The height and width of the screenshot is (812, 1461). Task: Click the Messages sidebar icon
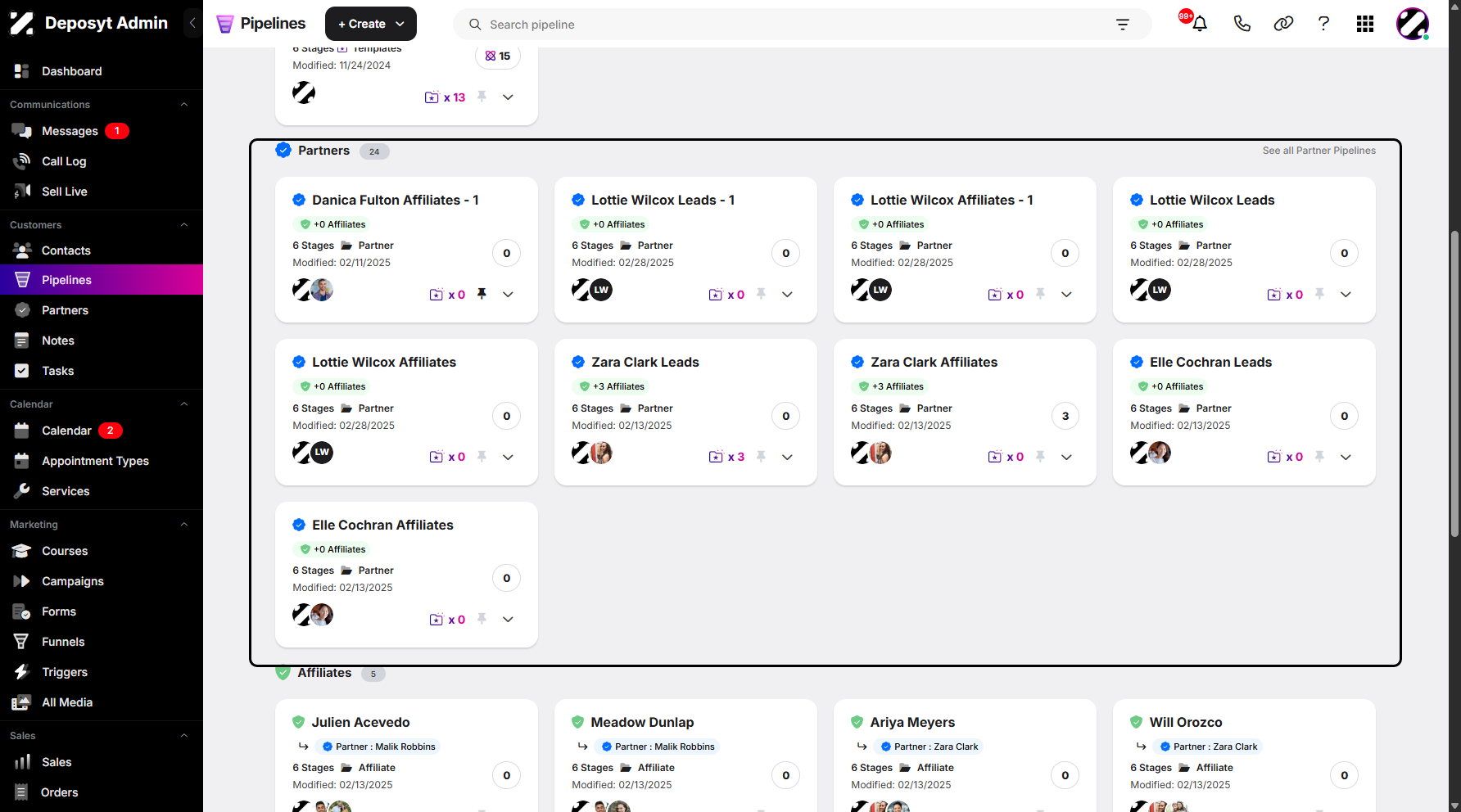[22, 131]
